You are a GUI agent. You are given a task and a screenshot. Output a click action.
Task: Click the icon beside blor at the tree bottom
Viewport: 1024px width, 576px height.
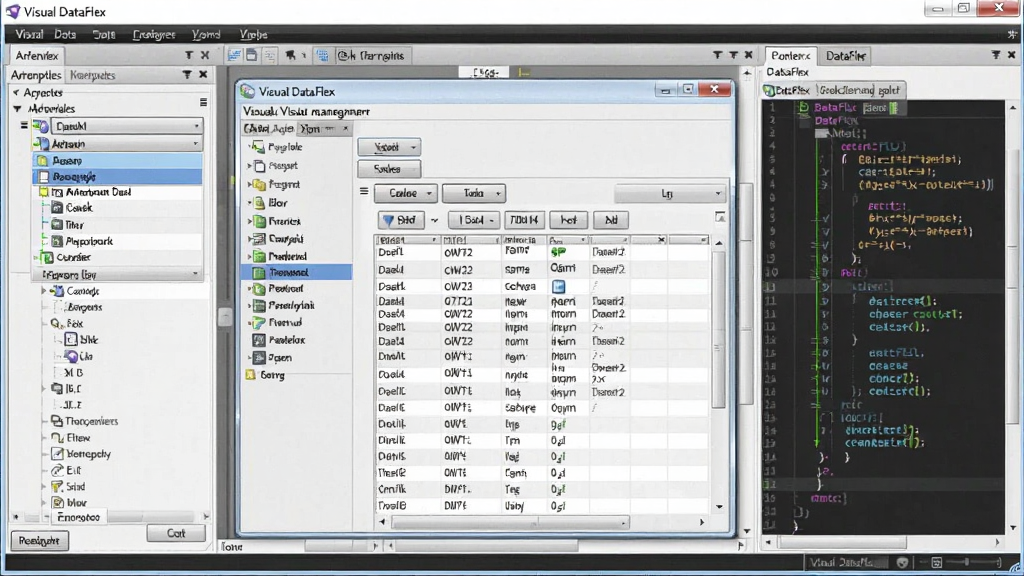tap(57, 503)
